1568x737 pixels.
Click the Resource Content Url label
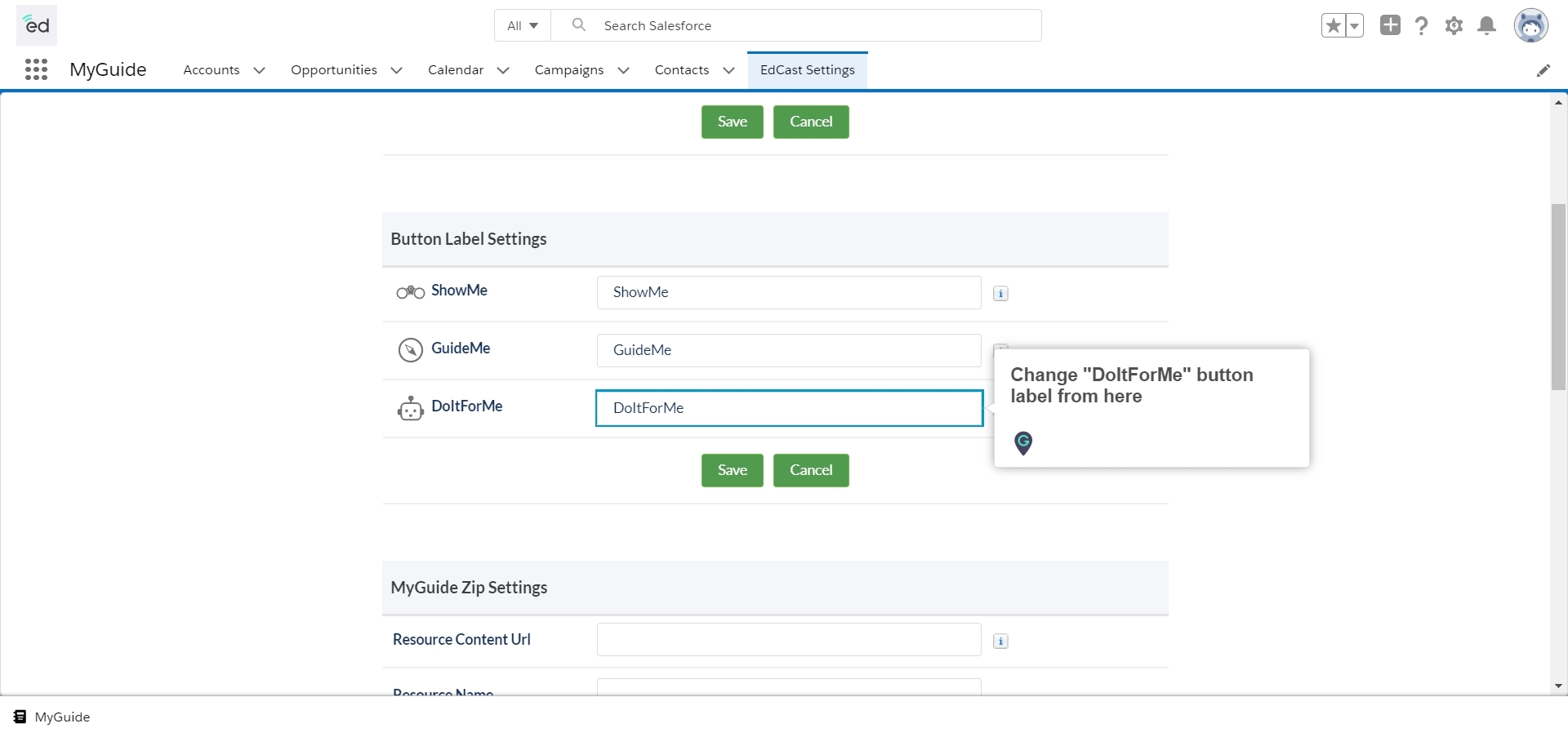[461, 640]
